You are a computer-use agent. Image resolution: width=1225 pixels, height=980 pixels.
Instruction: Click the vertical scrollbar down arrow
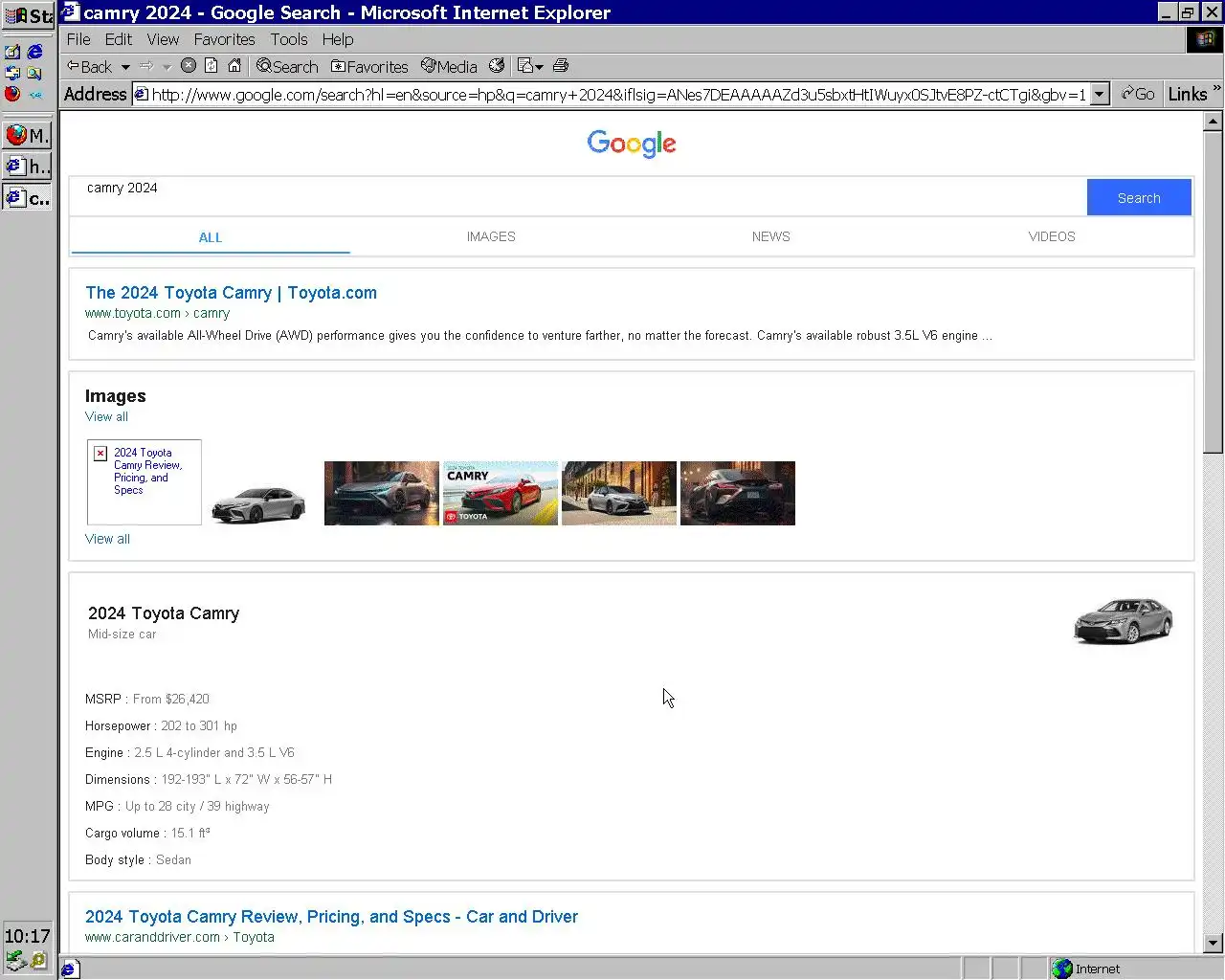point(1213,943)
